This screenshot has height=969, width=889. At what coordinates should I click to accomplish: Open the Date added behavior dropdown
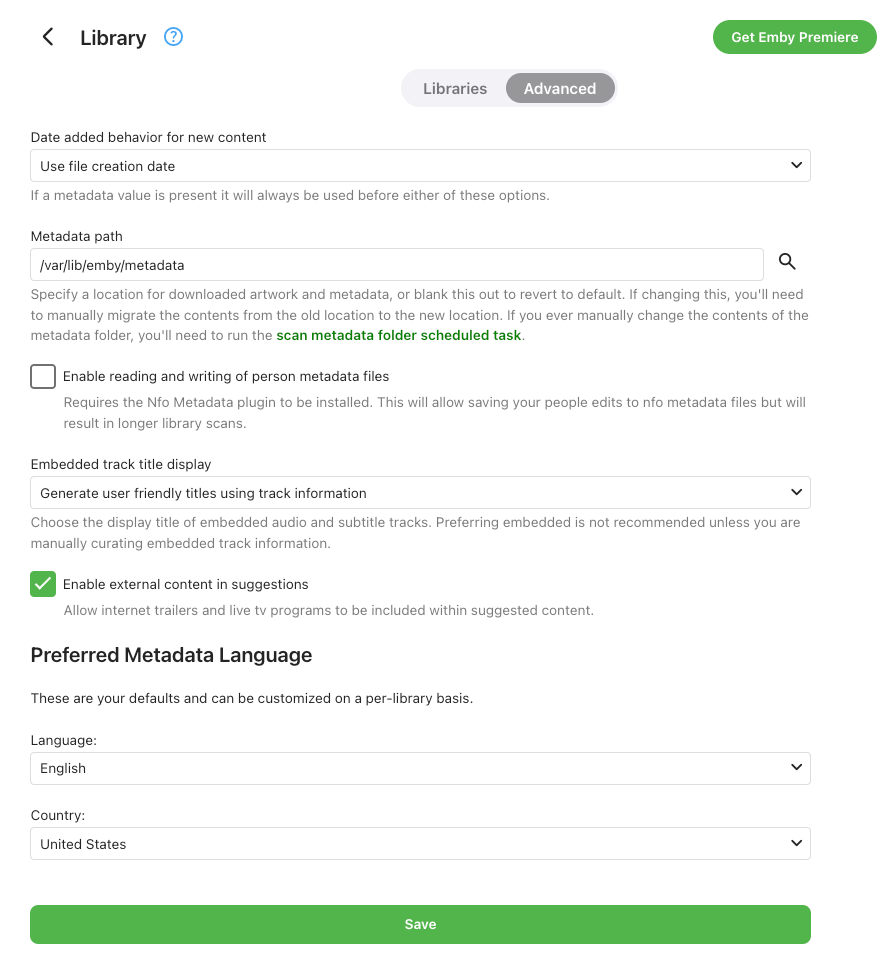pos(420,166)
